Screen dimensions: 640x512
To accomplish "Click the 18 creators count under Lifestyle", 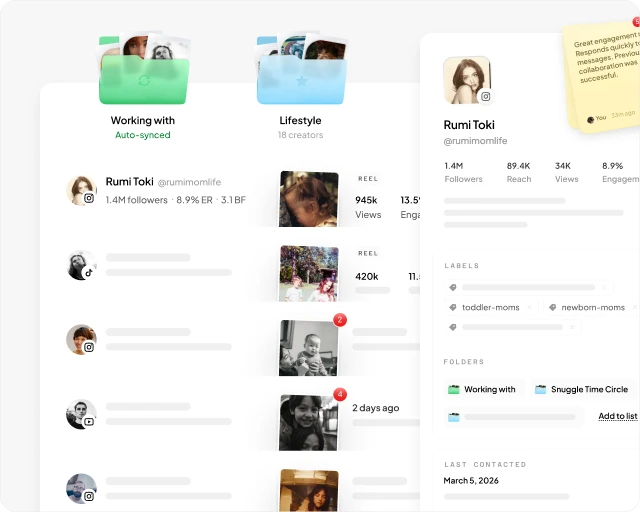I will pos(300,135).
